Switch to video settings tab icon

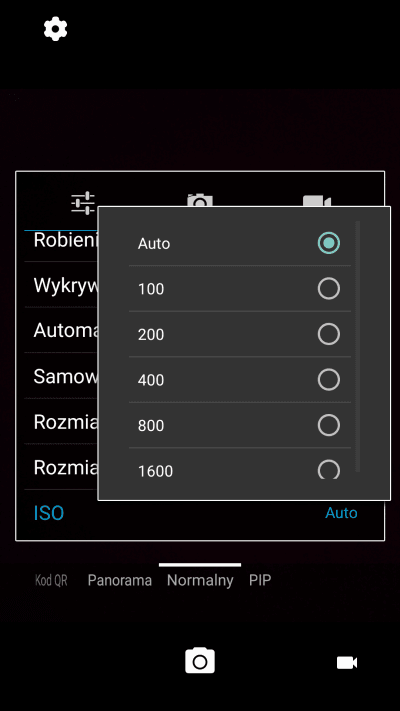click(x=317, y=201)
